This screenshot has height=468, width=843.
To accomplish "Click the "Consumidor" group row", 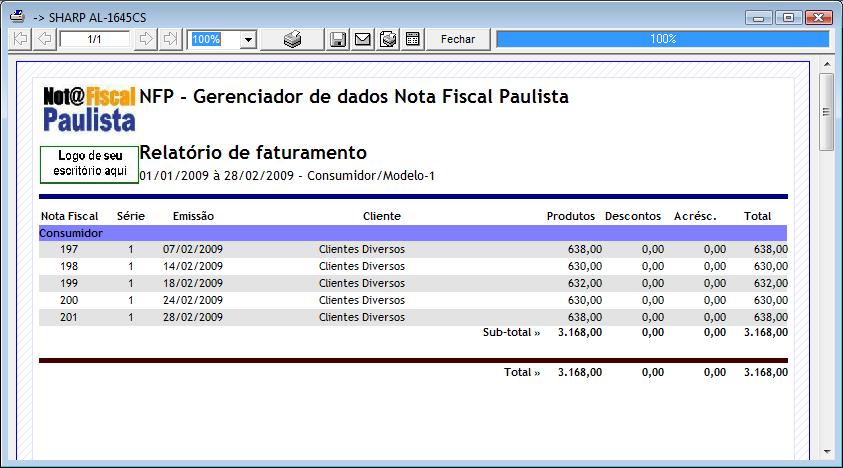I will click(x=413, y=233).
